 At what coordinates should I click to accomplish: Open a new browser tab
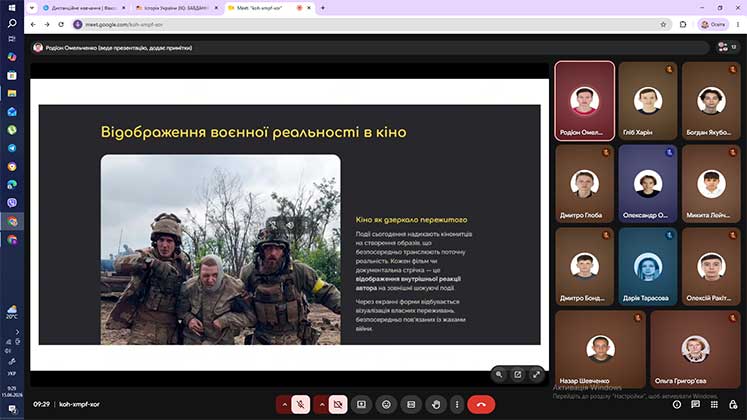click(x=323, y=8)
